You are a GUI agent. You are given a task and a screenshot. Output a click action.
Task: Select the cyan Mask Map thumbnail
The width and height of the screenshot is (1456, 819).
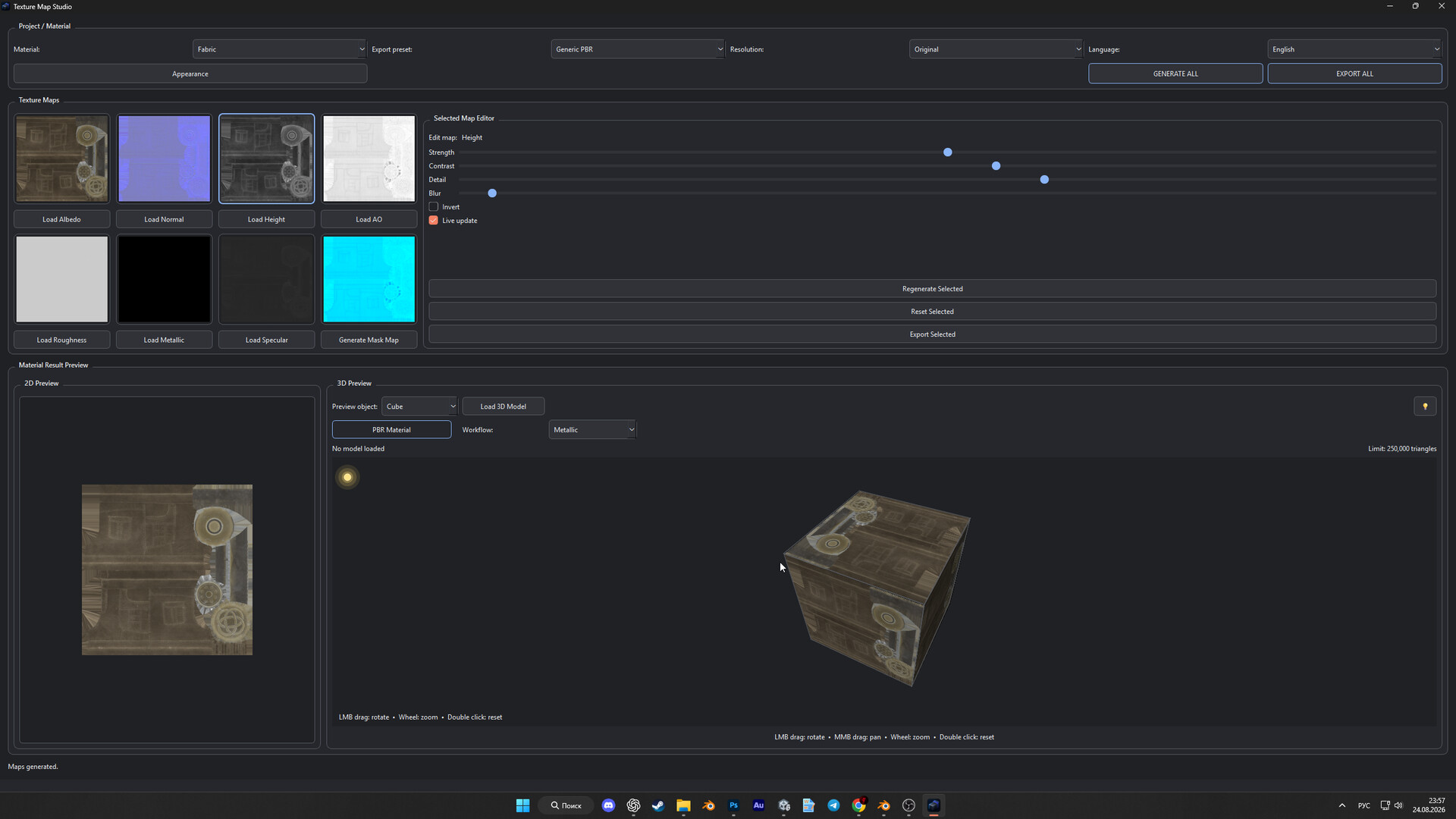click(x=369, y=279)
